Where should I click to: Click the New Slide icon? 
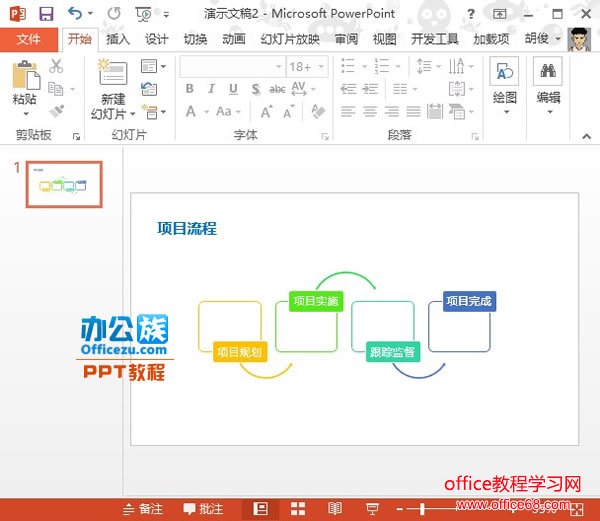coord(112,72)
